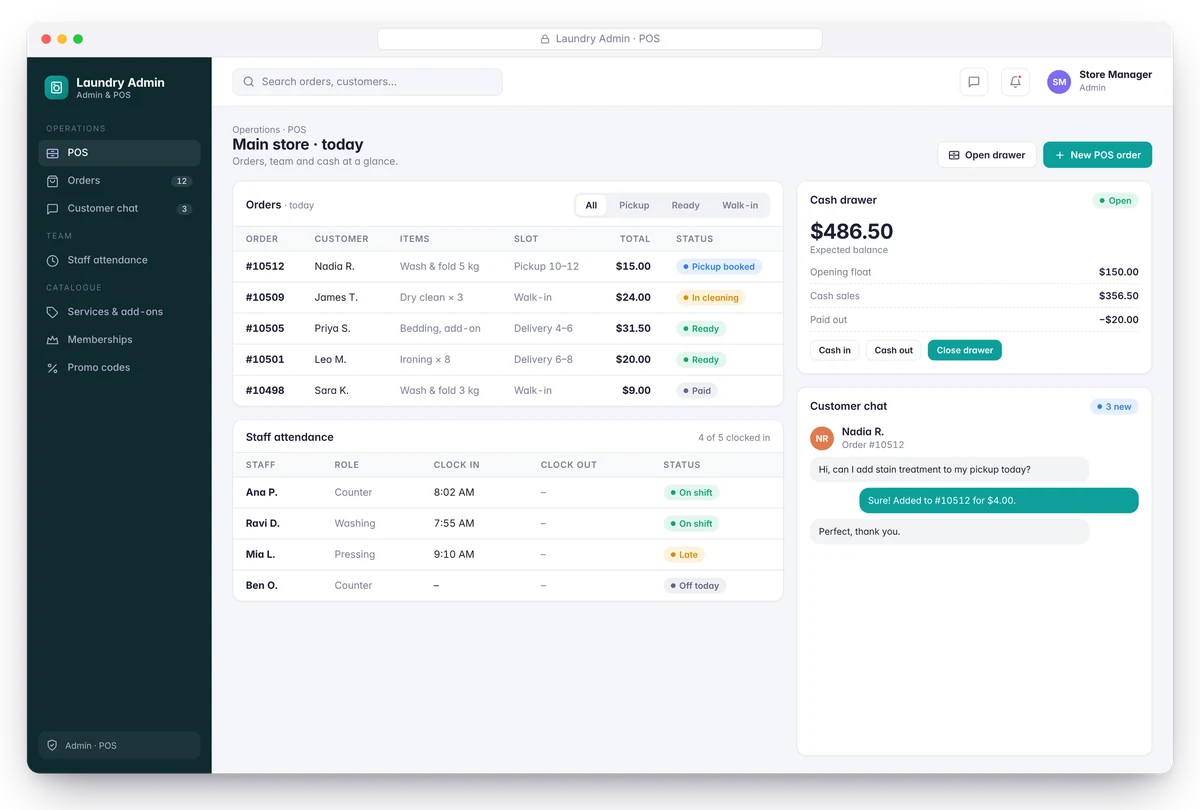This screenshot has height=810, width=1200.
Task: Click the $486.50 expected balance amount
Action: coord(851,232)
